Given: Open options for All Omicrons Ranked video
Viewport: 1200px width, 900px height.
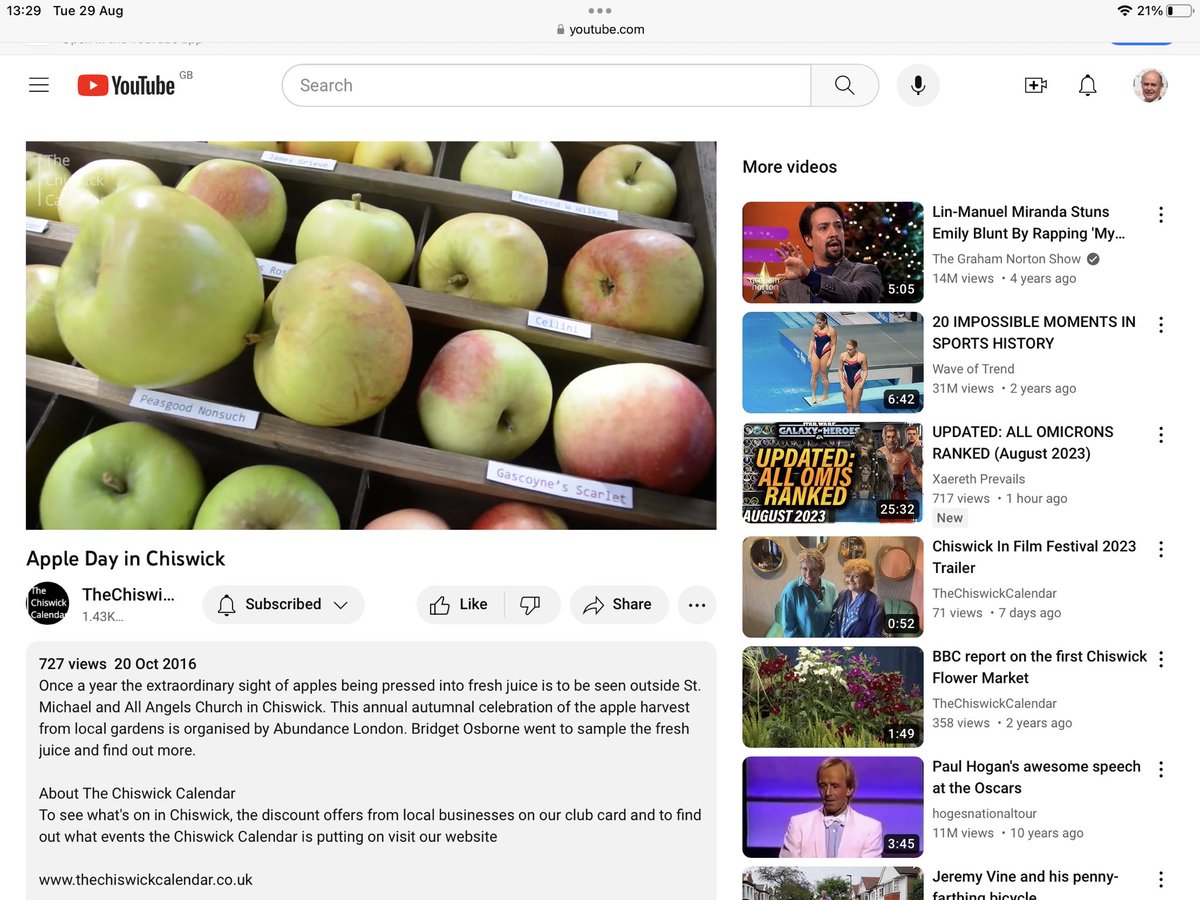Looking at the screenshot, I should click(1161, 434).
